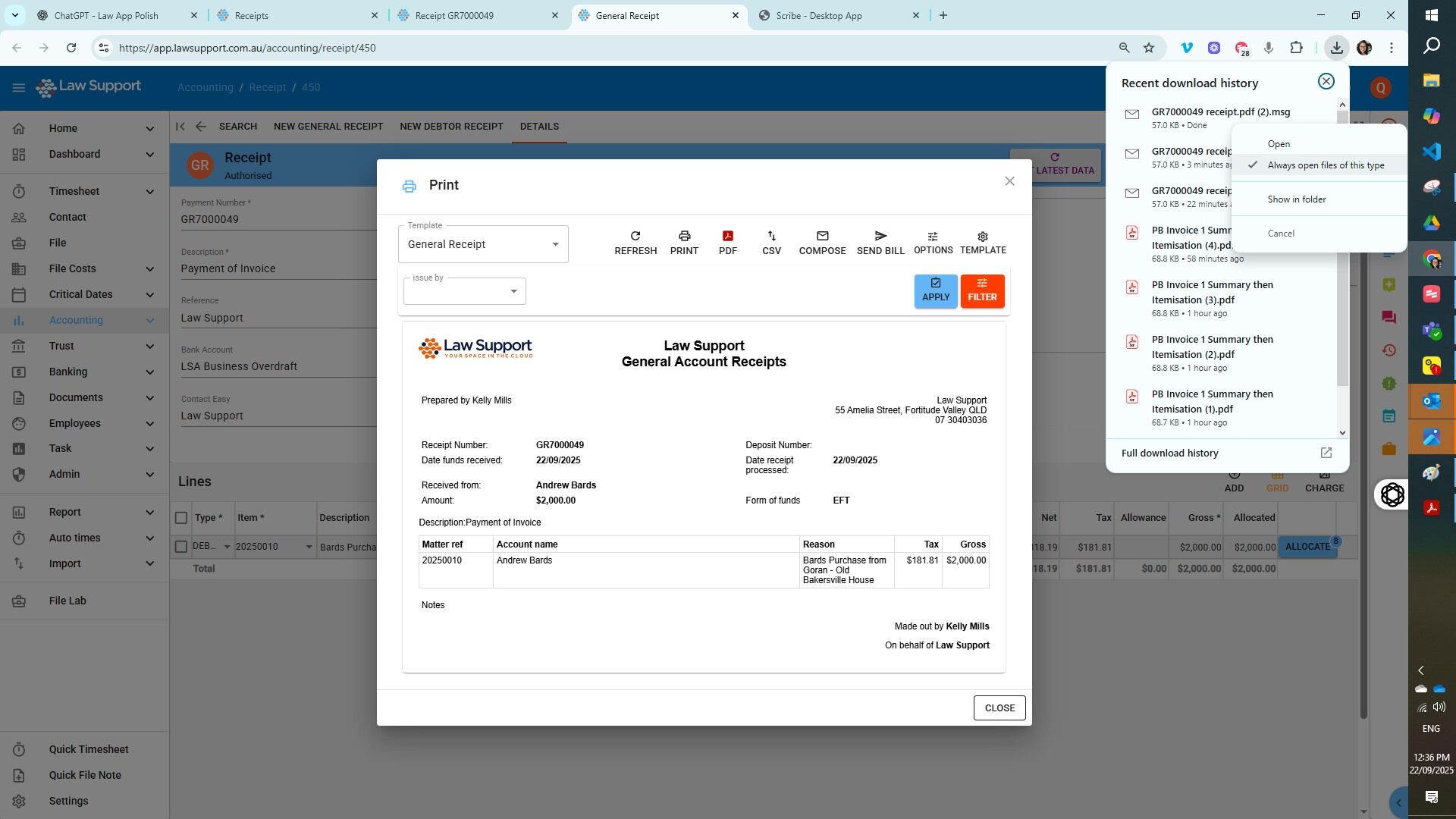The height and width of the screenshot is (819, 1456).
Task: Click the CLOSE button in Print dialog
Action: (x=999, y=708)
